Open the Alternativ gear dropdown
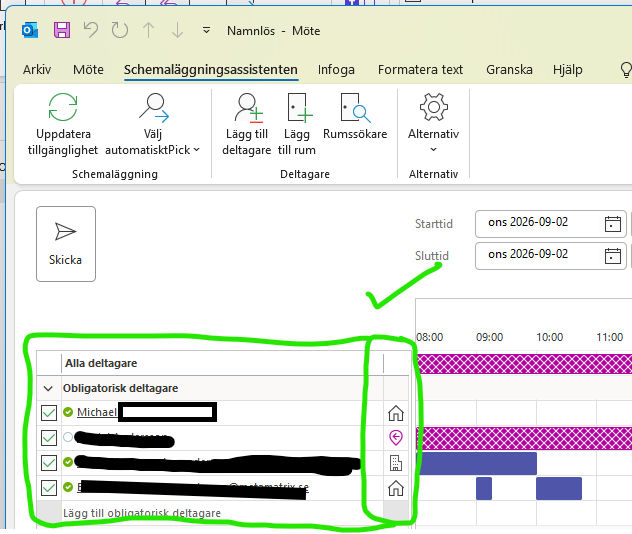The image size is (632, 534). coord(433,123)
